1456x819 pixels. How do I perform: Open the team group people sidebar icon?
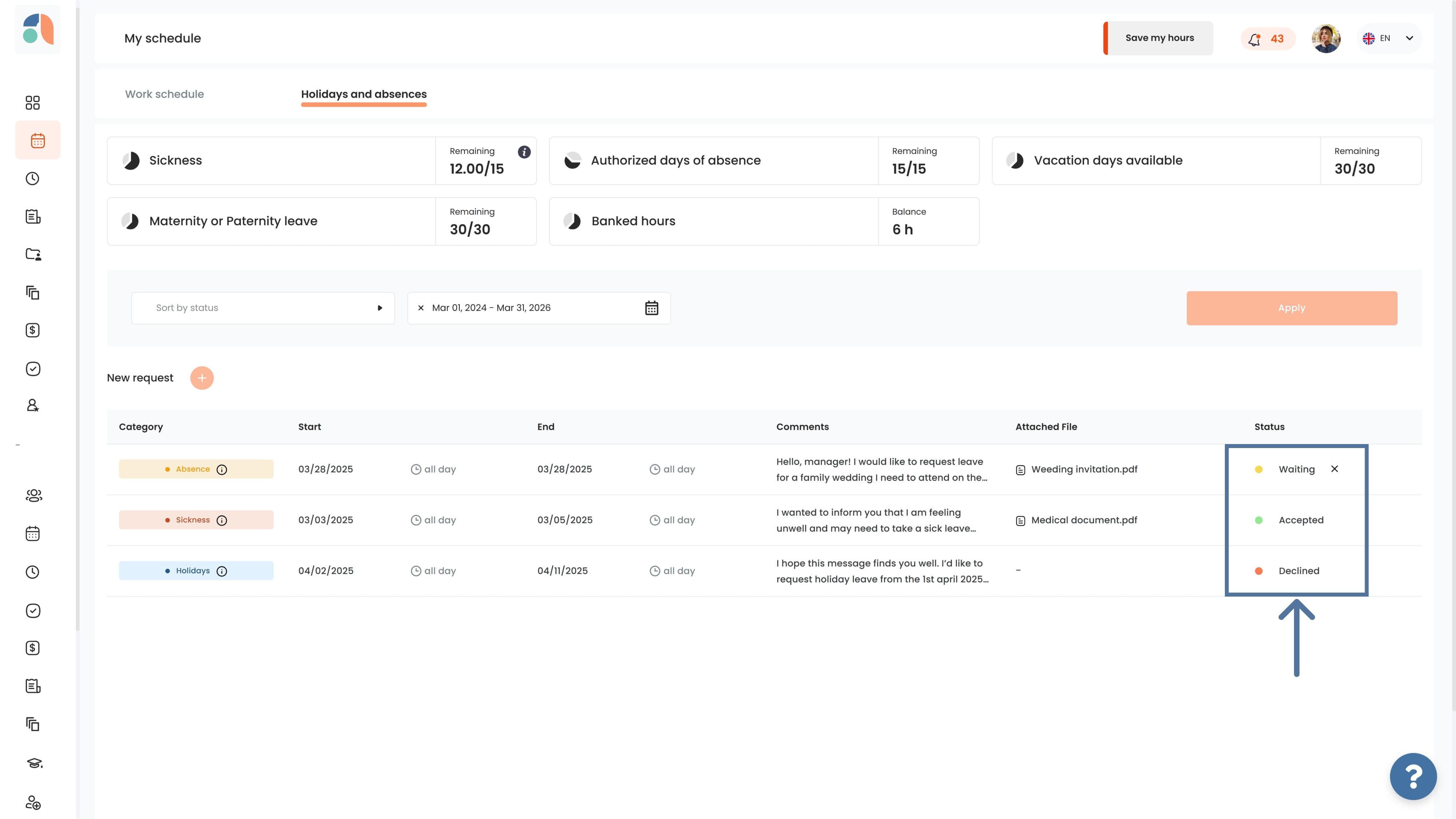[x=34, y=495]
